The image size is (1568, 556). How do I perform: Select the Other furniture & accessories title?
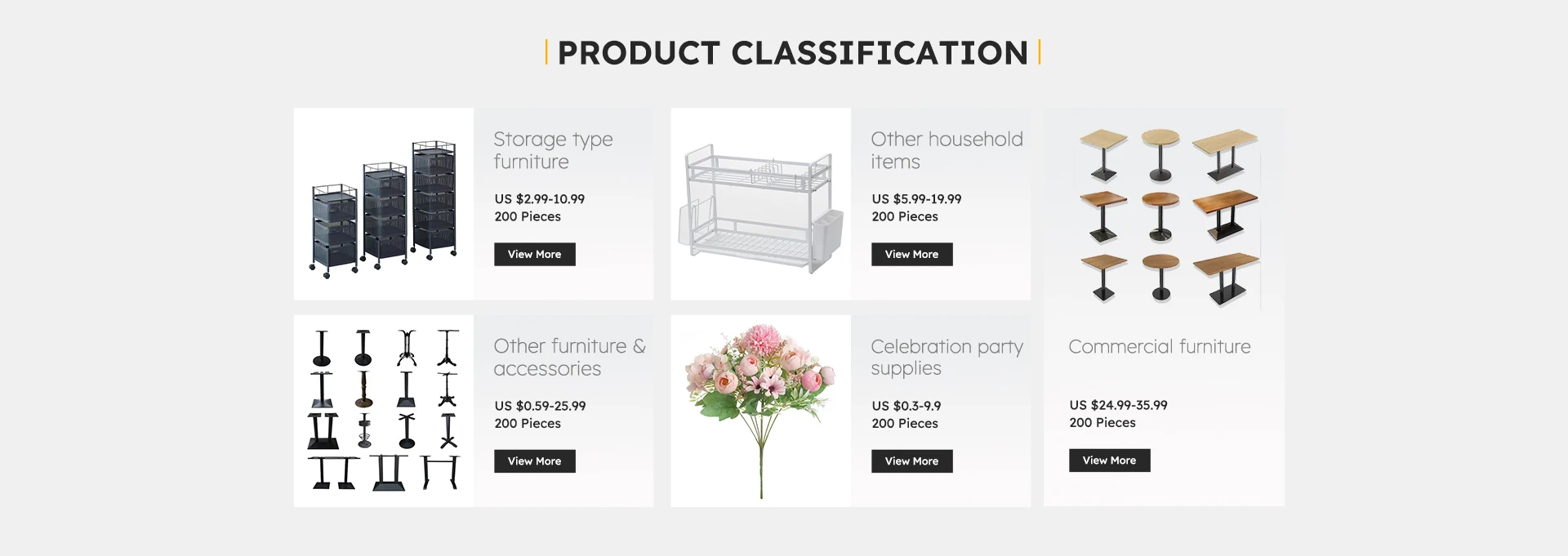click(568, 358)
